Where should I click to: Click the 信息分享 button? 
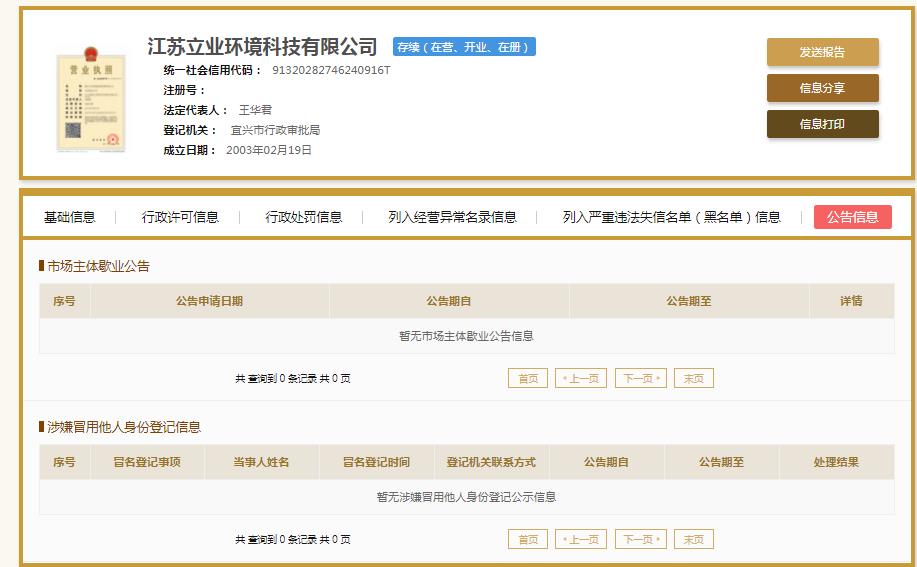(822, 88)
